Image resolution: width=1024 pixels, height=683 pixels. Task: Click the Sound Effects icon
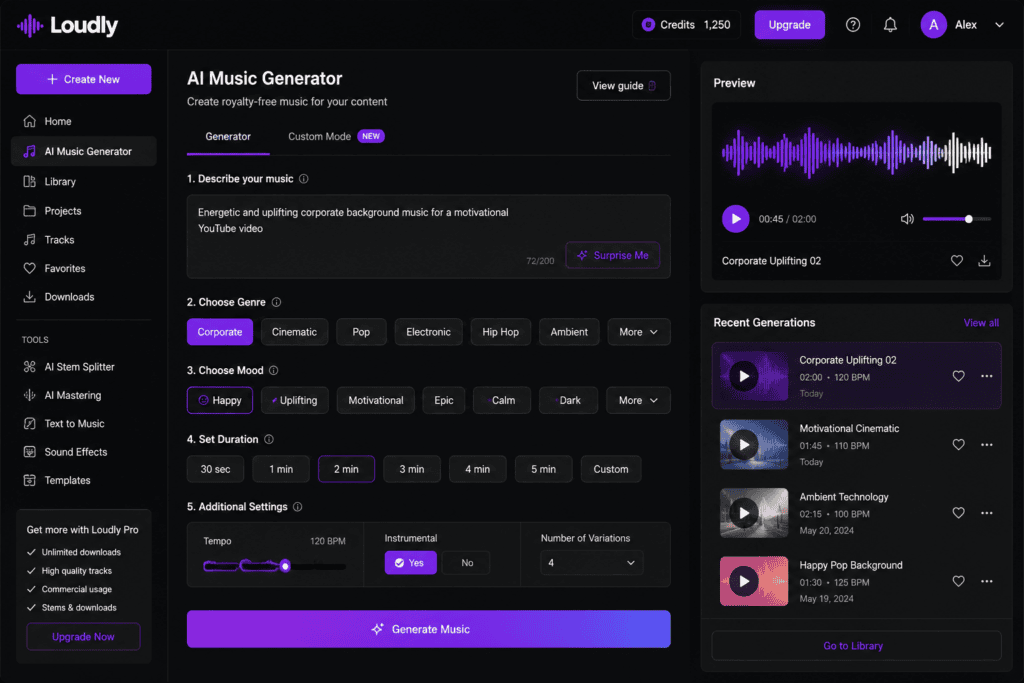[29, 452]
